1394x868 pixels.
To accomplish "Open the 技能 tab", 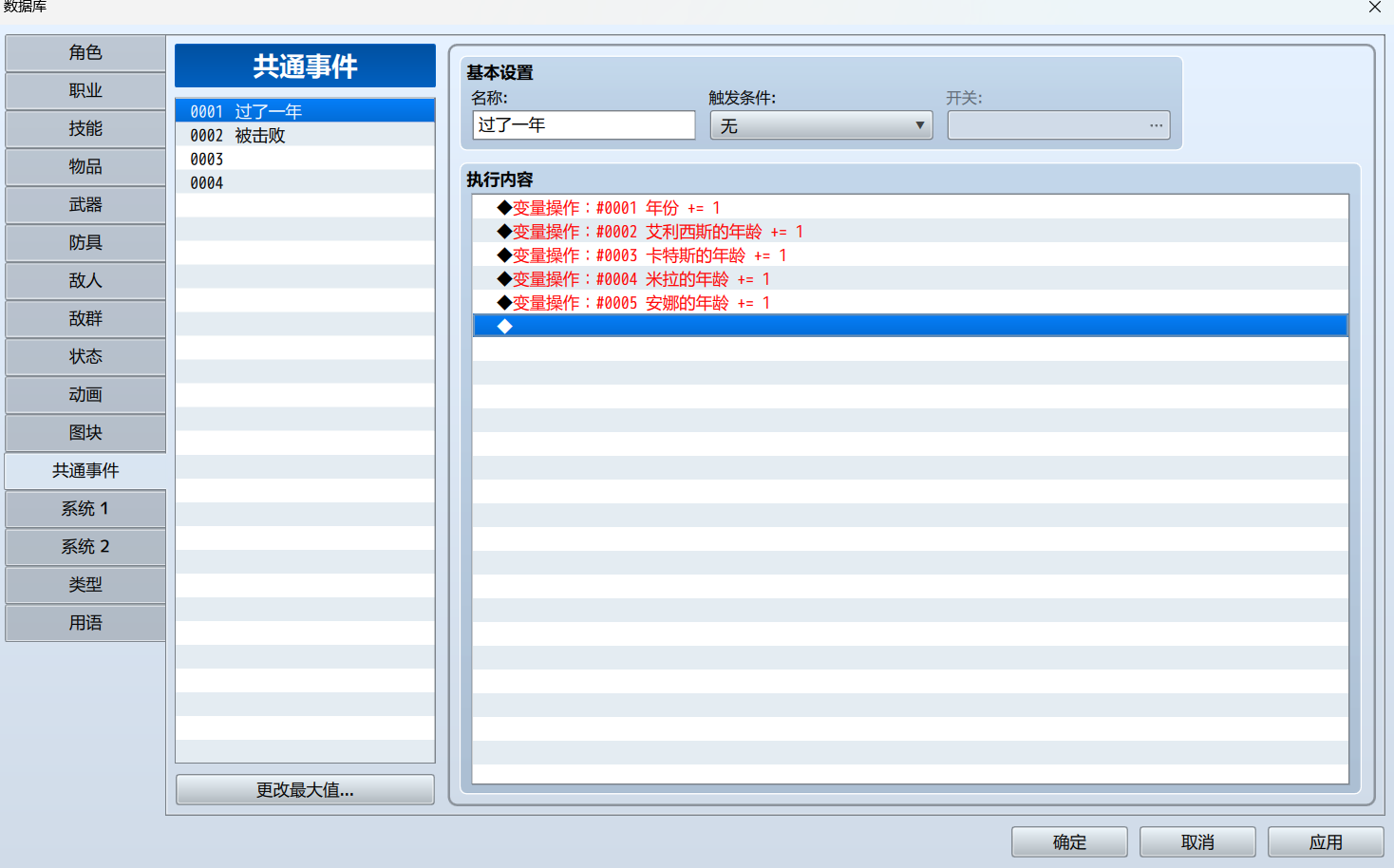I will coord(85,129).
